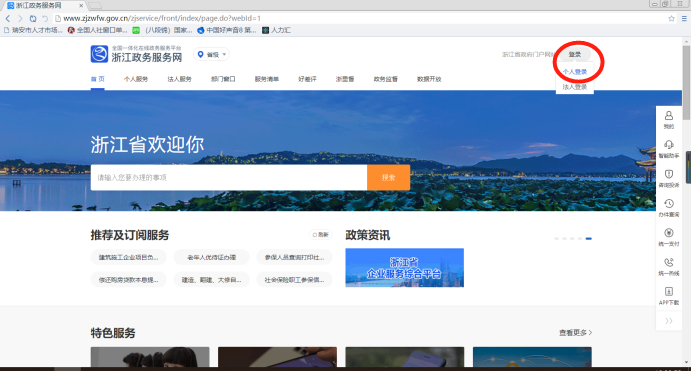This screenshot has height=372, width=692.
Task: Open the 服务清单 navigation tab
Action: 267,79
